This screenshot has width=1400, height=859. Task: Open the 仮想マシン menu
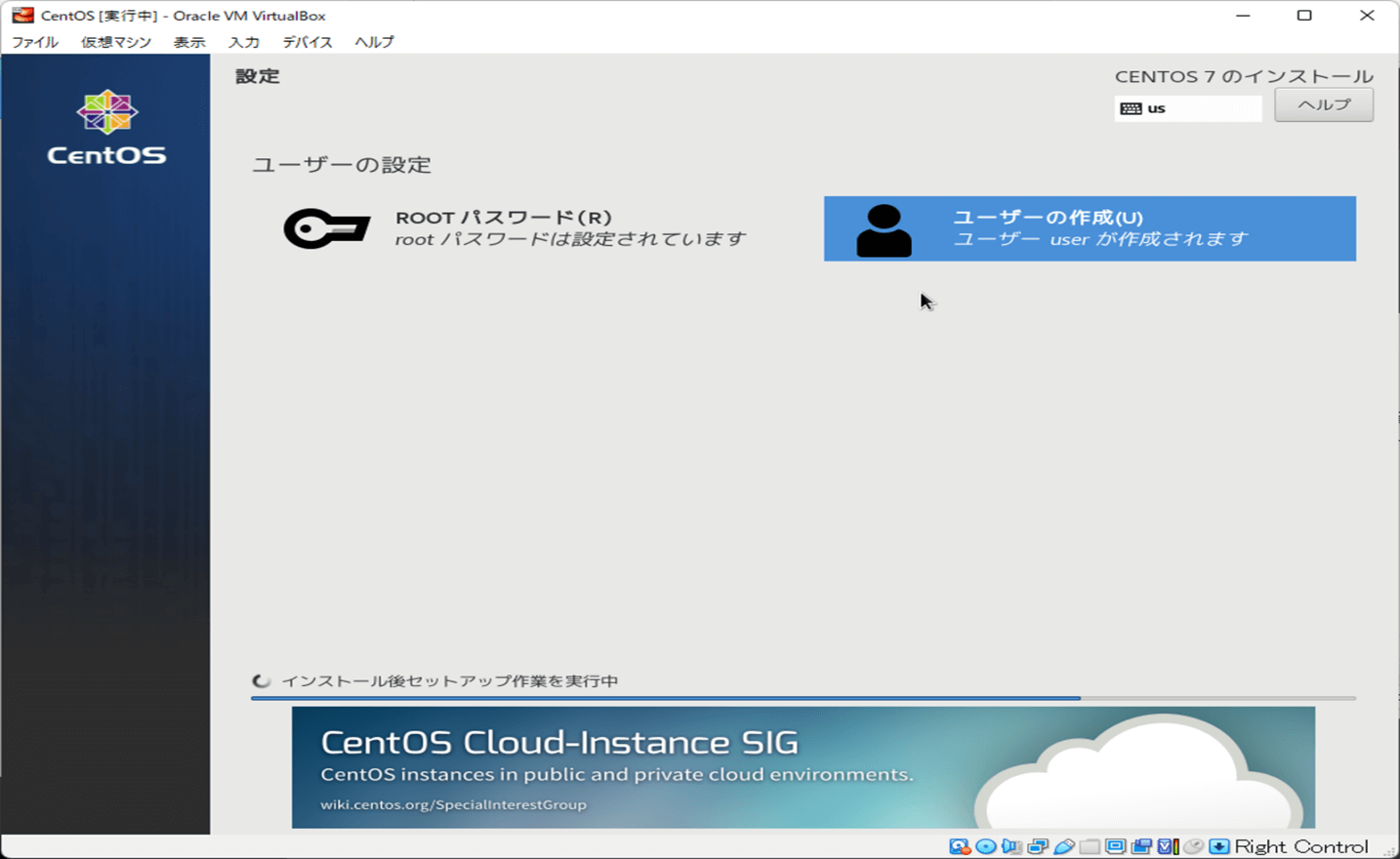tap(116, 42)
